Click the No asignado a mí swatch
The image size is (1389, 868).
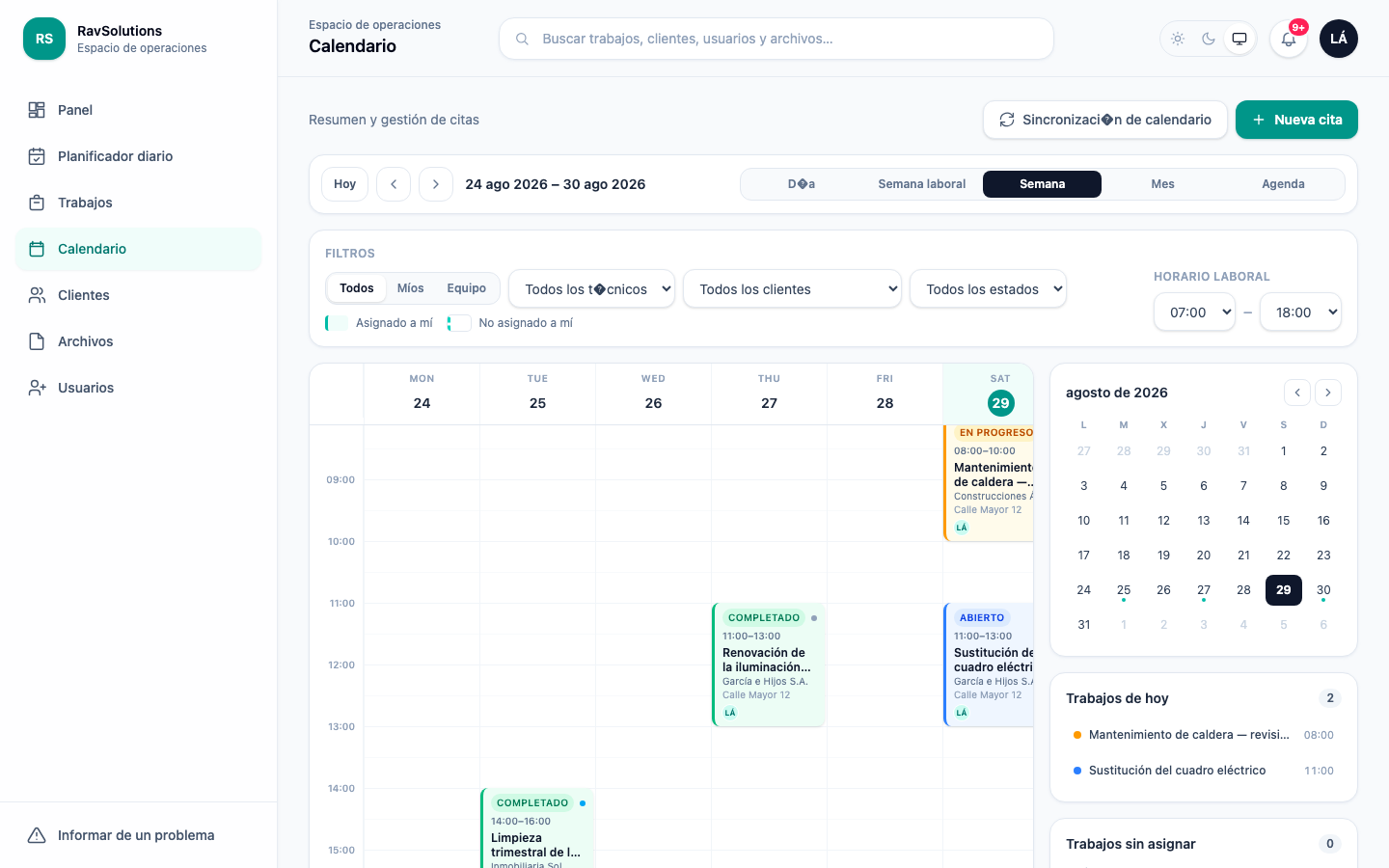(459, 323)
